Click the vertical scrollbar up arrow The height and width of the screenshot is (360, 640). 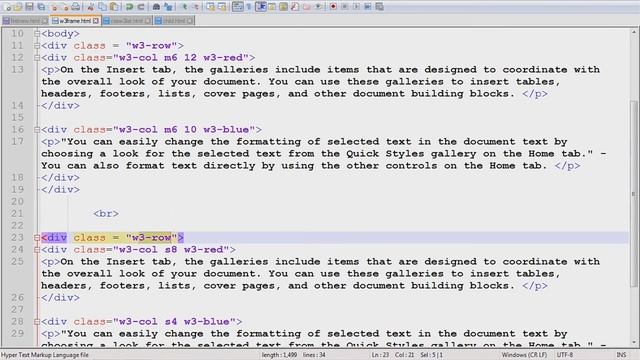click(x=634, y=32)
